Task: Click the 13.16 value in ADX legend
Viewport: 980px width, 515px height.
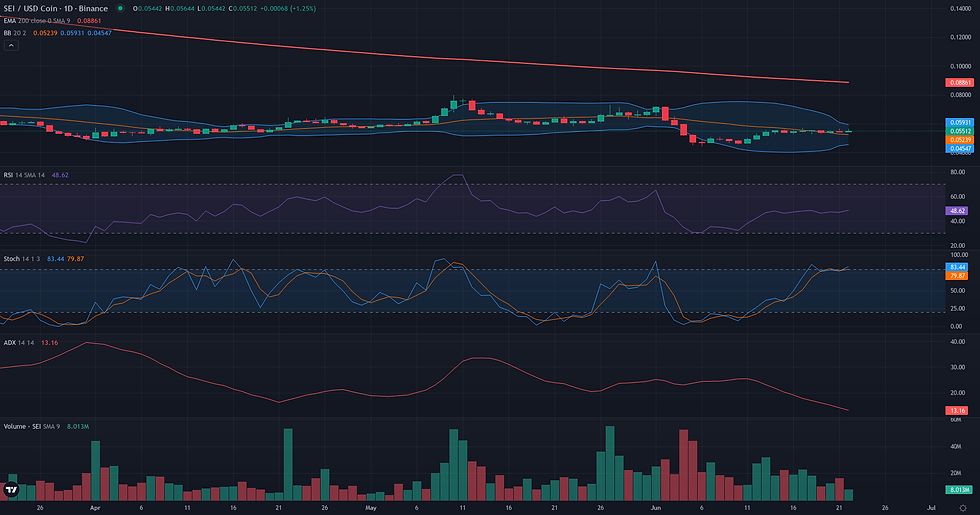Action: click(49, 342)
